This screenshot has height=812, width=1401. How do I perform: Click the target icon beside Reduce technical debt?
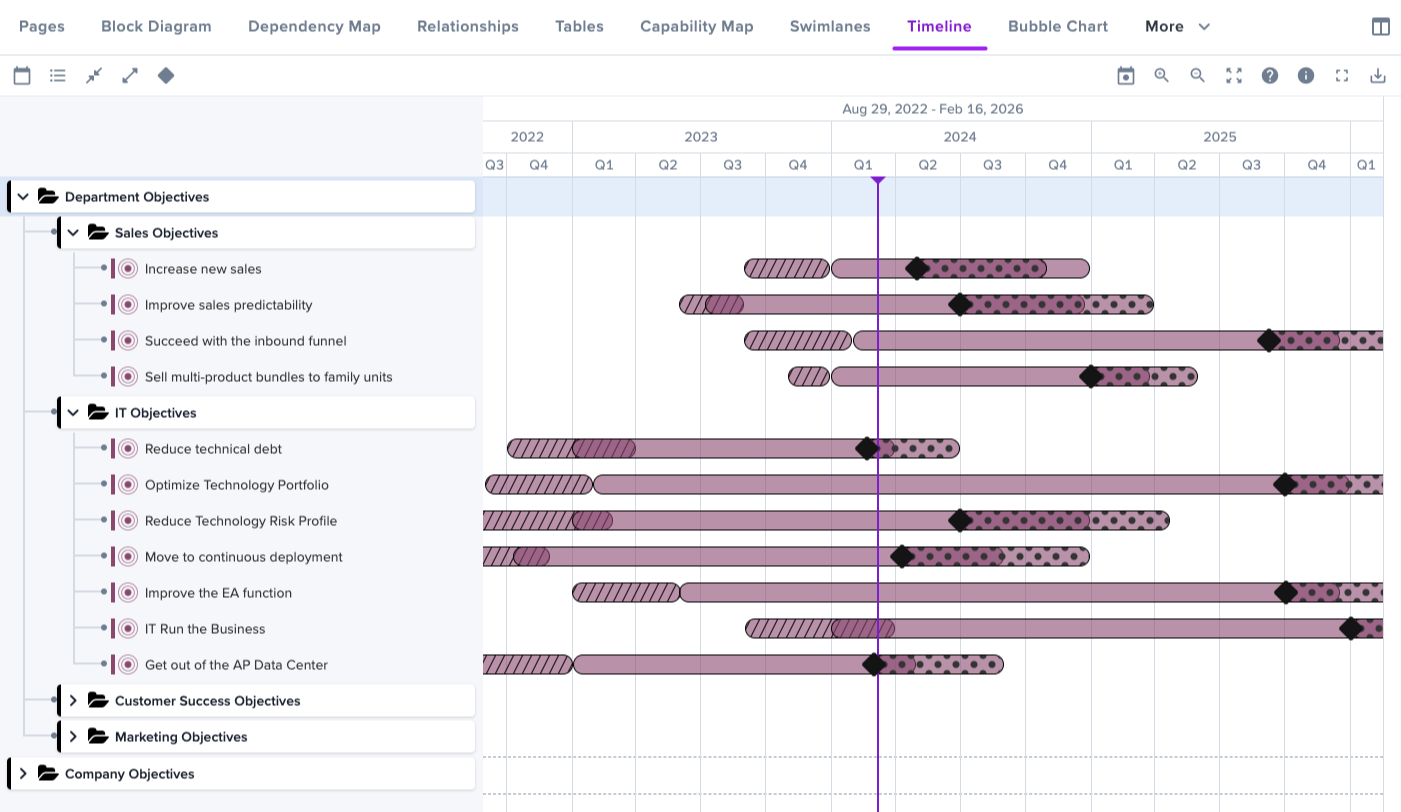point(127,448)
